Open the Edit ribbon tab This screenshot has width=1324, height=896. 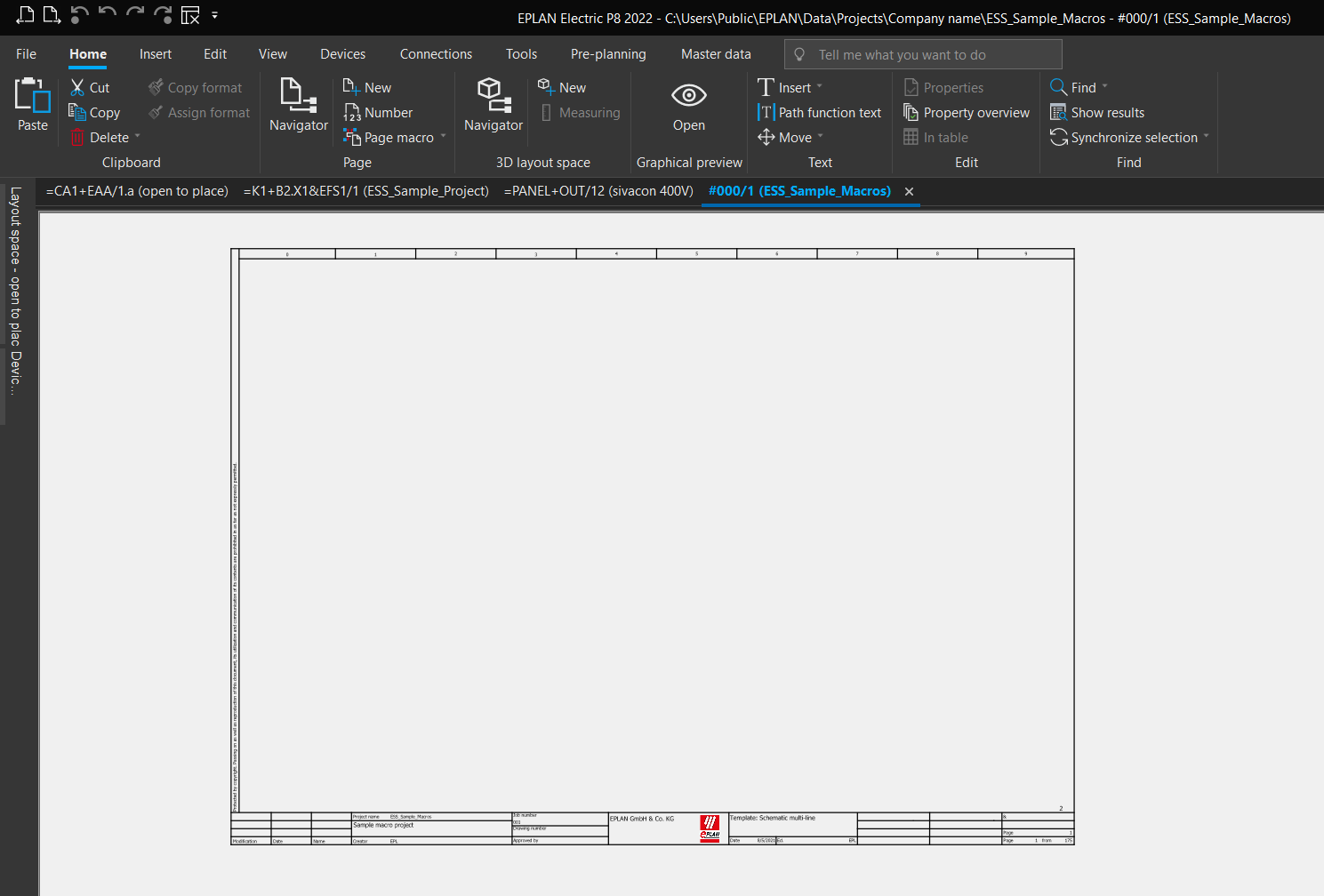[215, 54]
